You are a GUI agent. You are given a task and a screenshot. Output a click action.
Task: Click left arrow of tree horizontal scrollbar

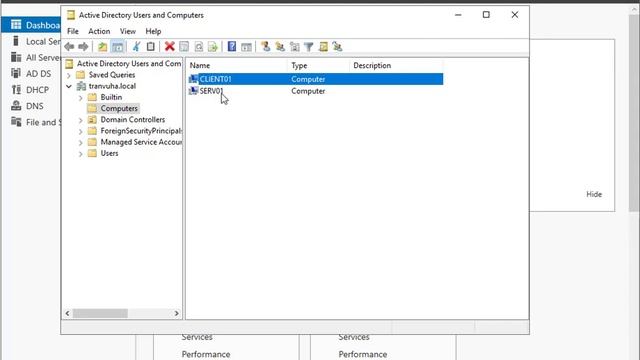67,313
